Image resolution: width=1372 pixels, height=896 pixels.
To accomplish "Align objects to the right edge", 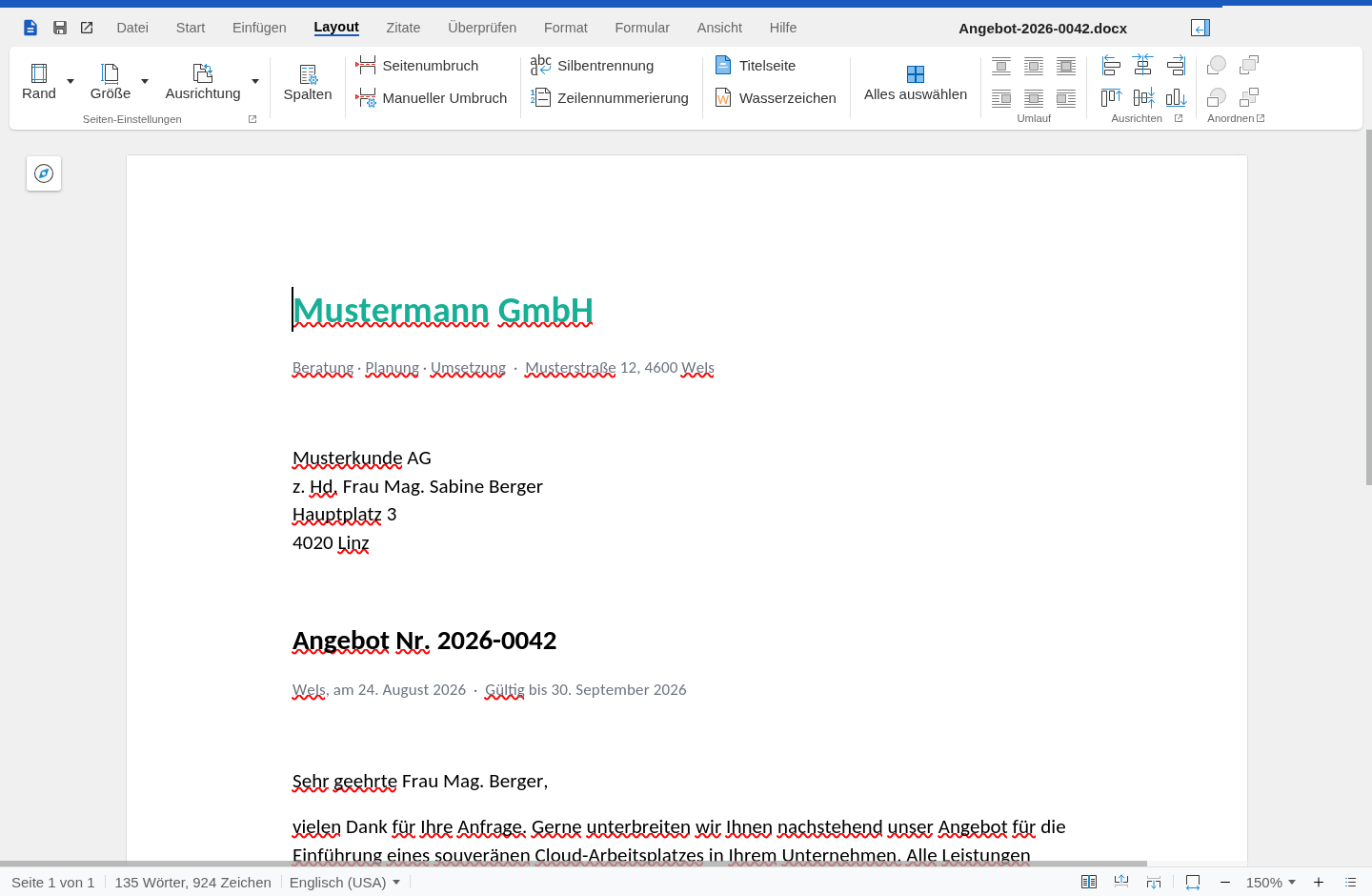I will (x=1176, y=65).
